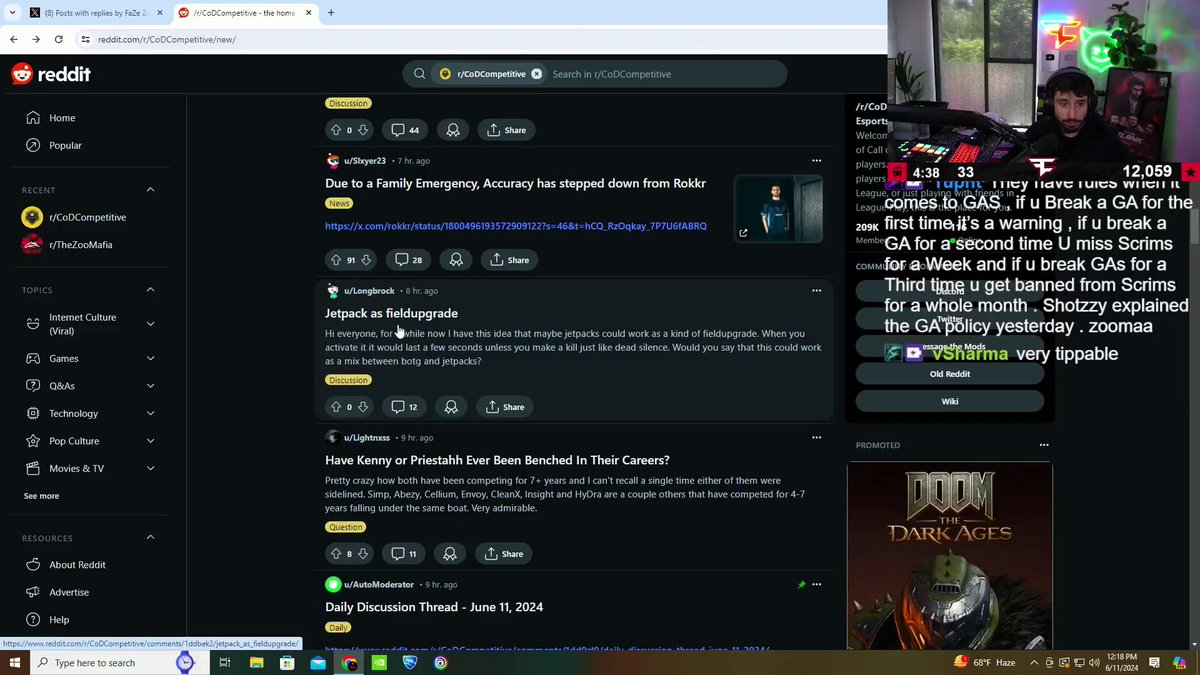The width and height of the screenshot is (1200, 675).
Task: Open the 28 comments on Accuracy post
Action: pyautogui.click(x=408, y=260)
